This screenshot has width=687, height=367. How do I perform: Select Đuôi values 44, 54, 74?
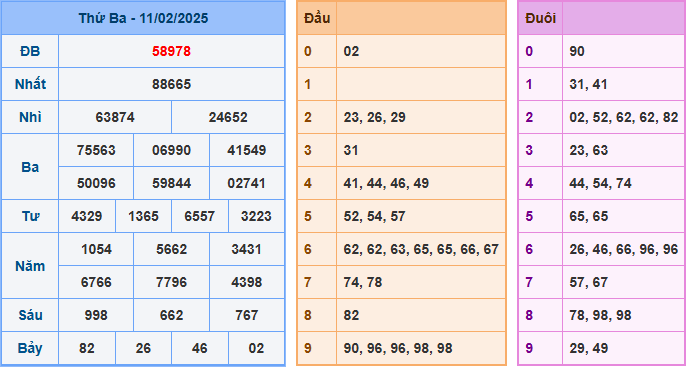(x=600, y=184)
